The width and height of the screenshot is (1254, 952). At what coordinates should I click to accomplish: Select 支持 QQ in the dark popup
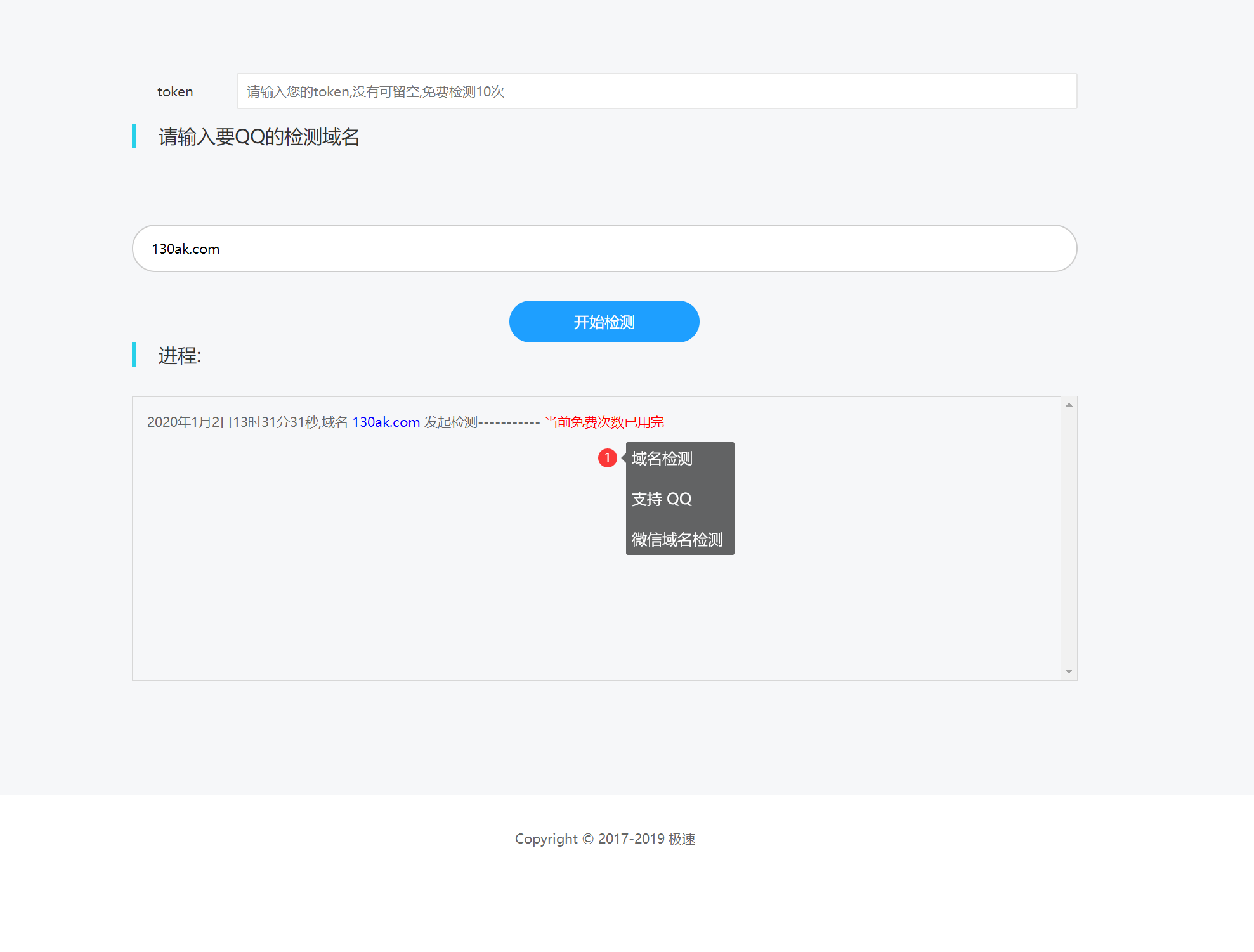click(x=662, y=499)
